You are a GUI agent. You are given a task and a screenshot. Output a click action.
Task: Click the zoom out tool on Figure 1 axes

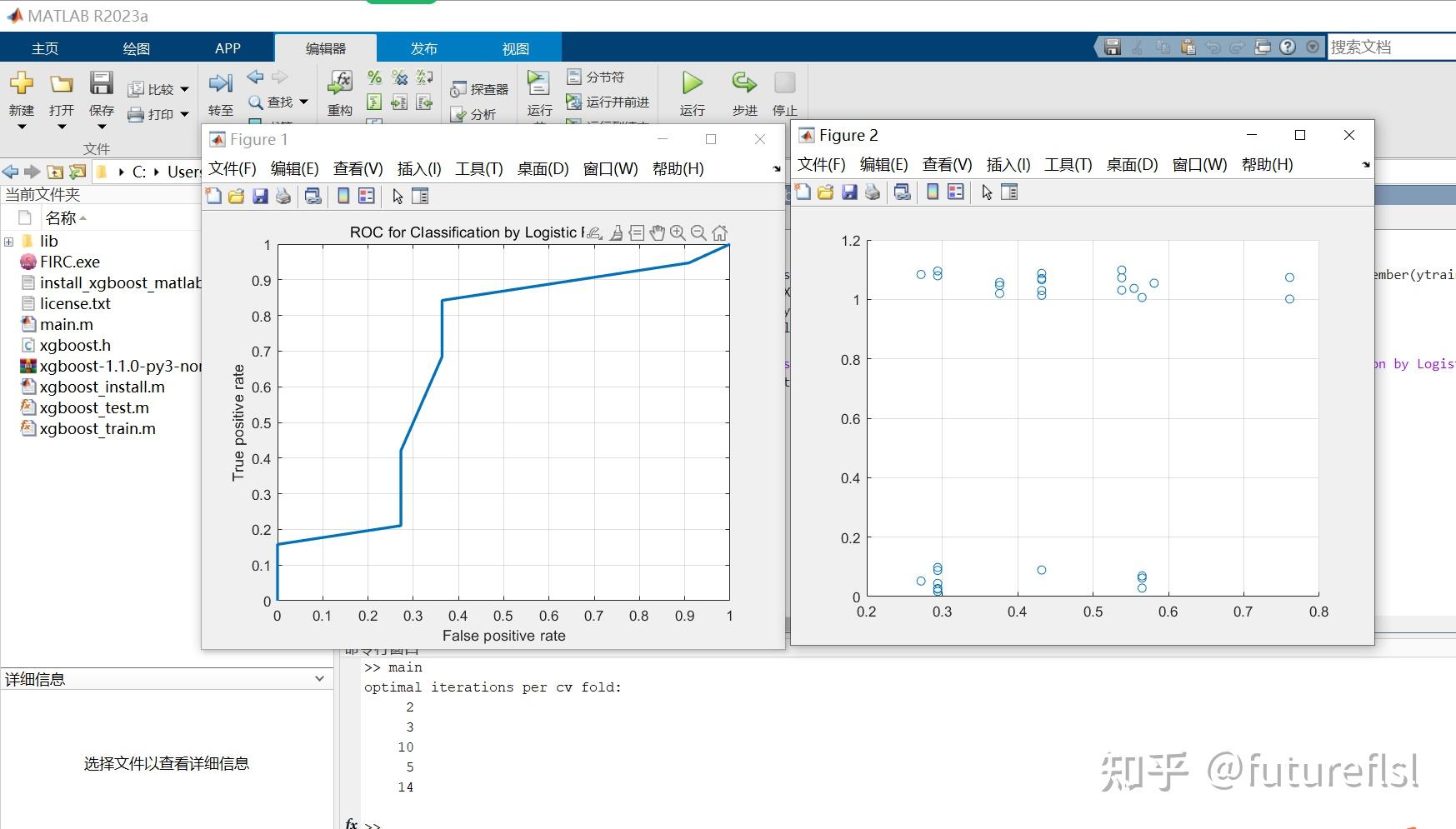tap(698, 232)
